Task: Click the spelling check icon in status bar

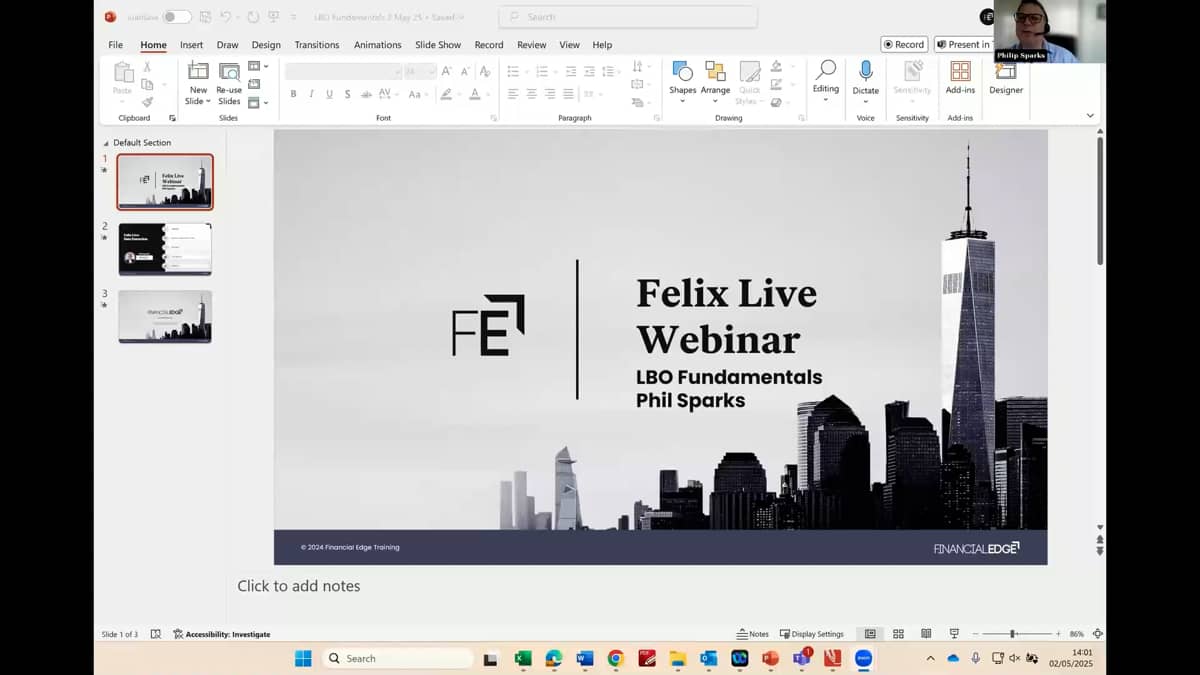Action: point(156,634)
